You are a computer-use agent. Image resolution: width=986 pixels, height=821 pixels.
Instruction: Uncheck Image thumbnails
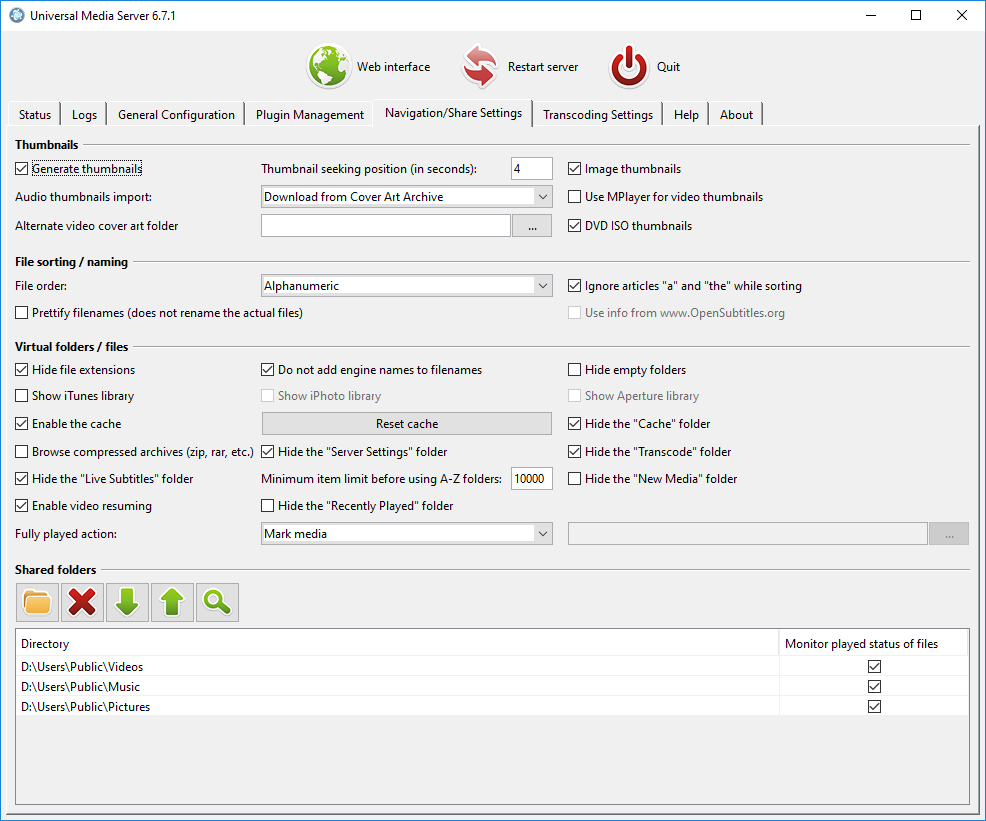pos(574,168)
